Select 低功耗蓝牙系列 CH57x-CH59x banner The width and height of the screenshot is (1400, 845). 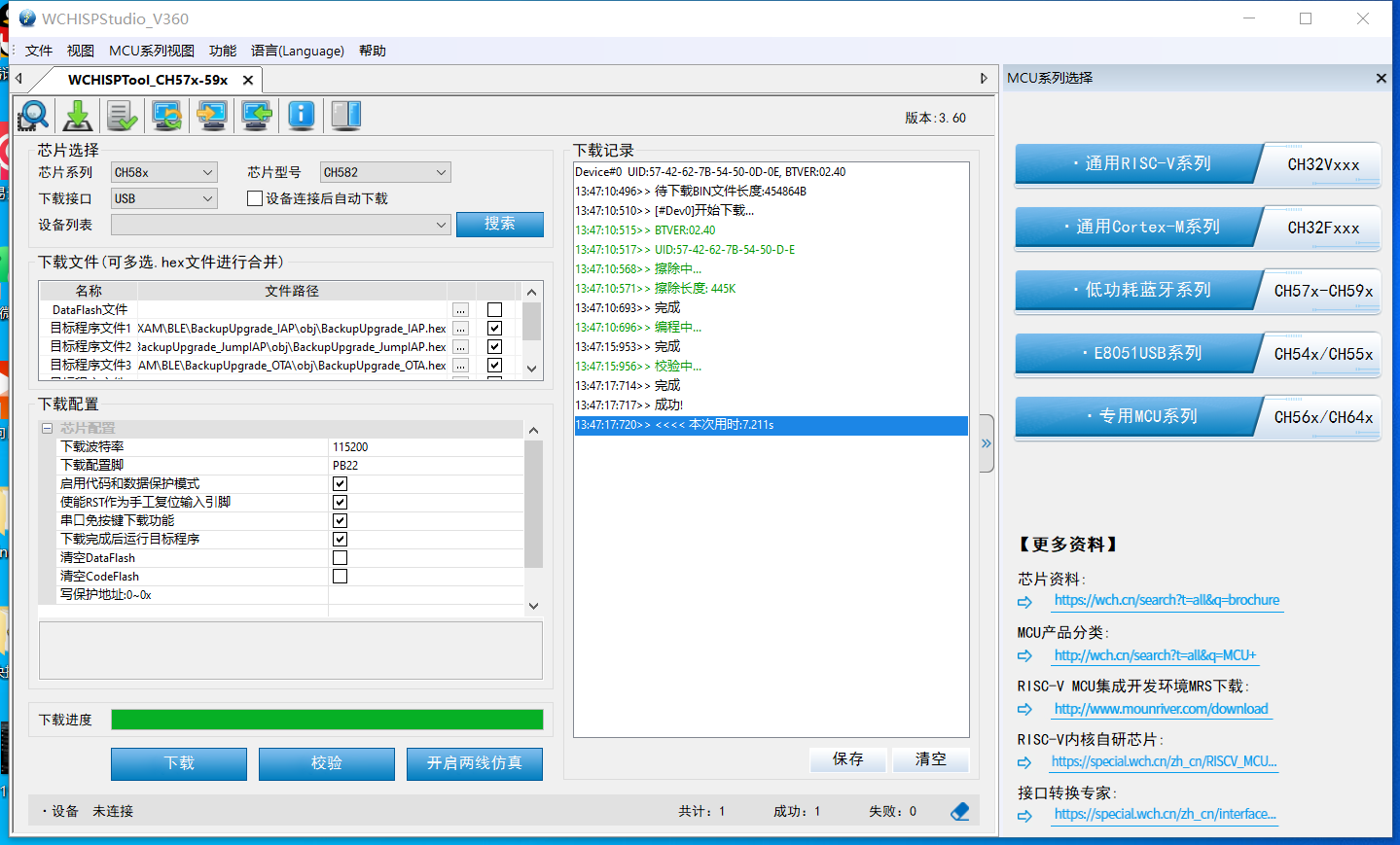point(1198,291)
